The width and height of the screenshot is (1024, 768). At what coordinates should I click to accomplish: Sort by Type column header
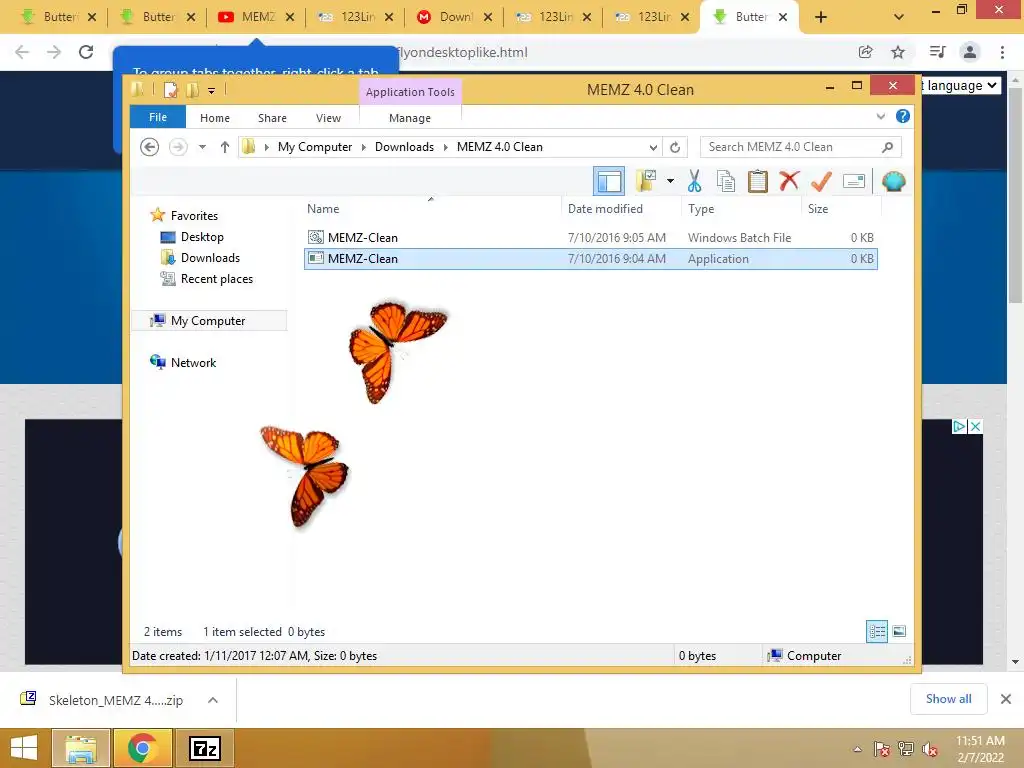coord(741,208)
